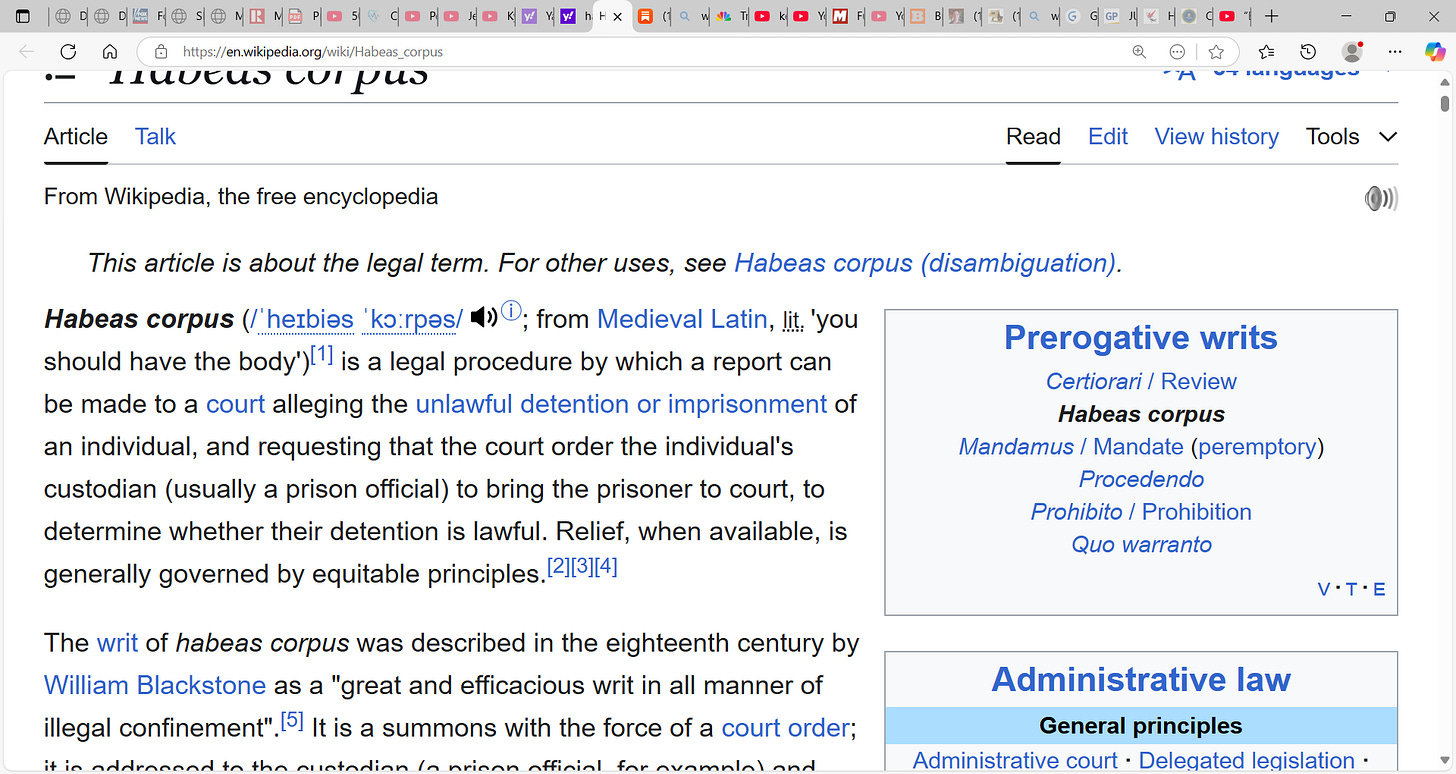The width and height of the screenshot is (1456, 774).
Task: Open the user profile avatar
Action: 1352,52
